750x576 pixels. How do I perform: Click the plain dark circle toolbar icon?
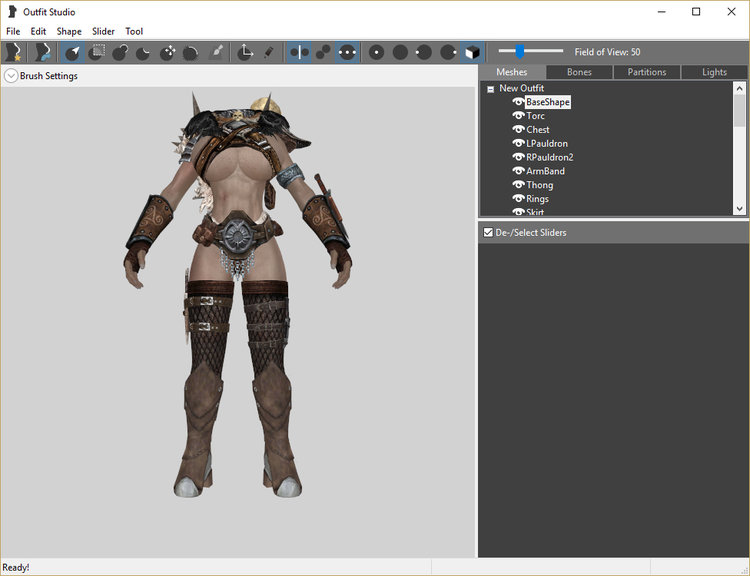point(400,52)
